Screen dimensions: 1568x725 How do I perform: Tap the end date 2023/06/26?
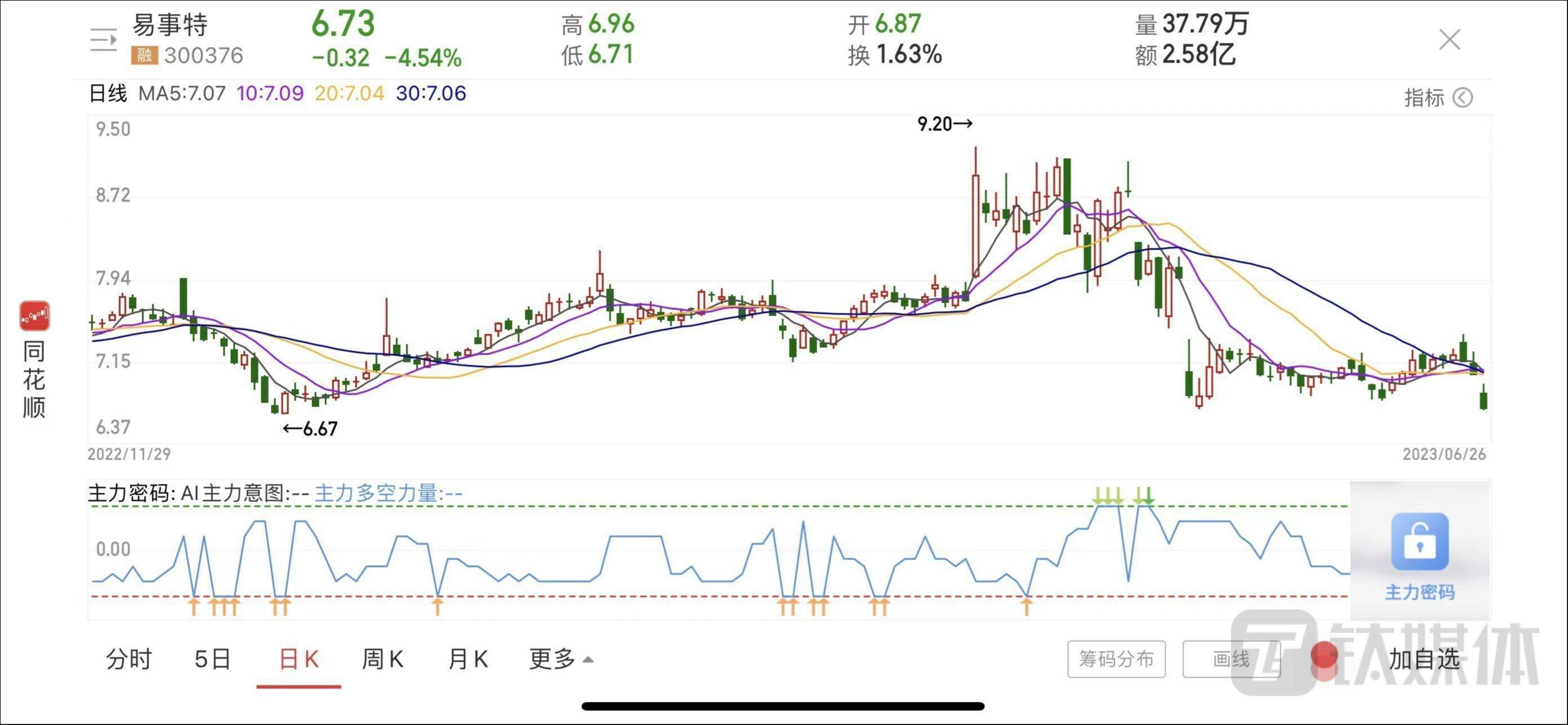click(1444, 454)
